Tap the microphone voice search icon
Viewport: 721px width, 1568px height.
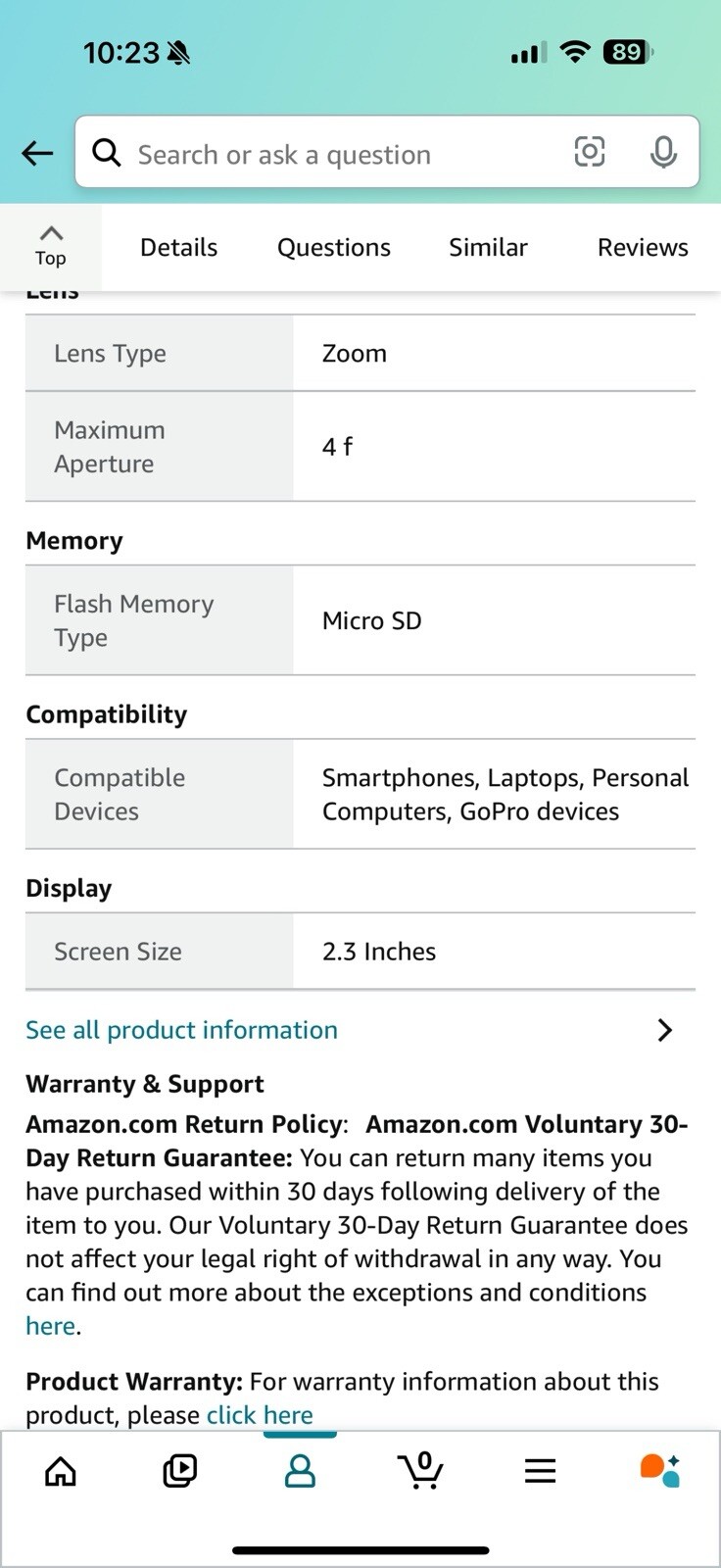point(663,152)
